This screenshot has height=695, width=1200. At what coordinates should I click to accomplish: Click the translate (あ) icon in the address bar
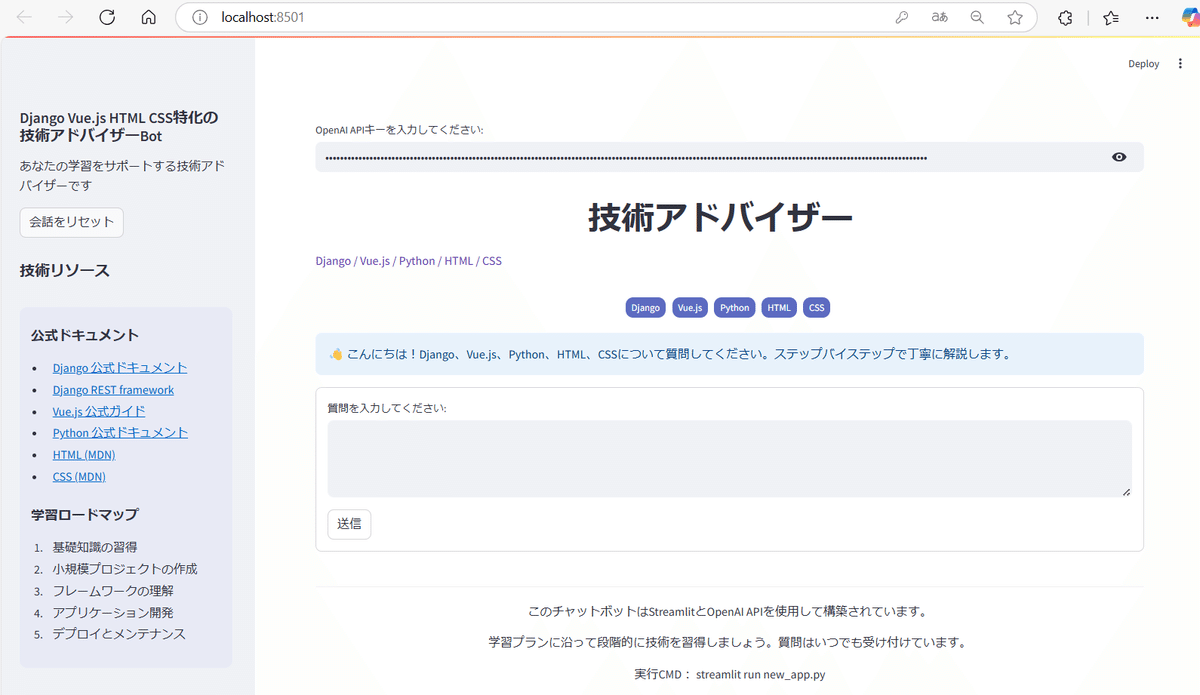pyautogui.click(x=939, y=17)
